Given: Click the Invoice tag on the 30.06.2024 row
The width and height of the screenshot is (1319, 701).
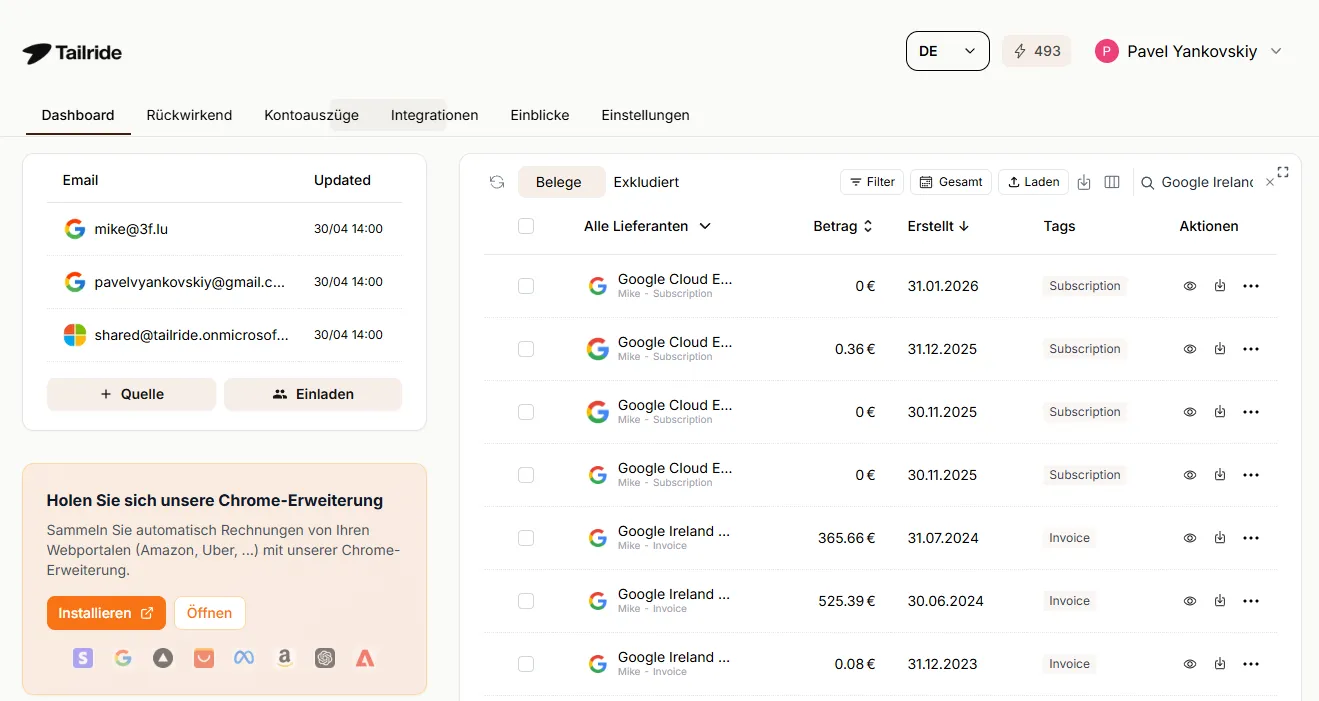Looking at the screenshot, I should 1069,601.
